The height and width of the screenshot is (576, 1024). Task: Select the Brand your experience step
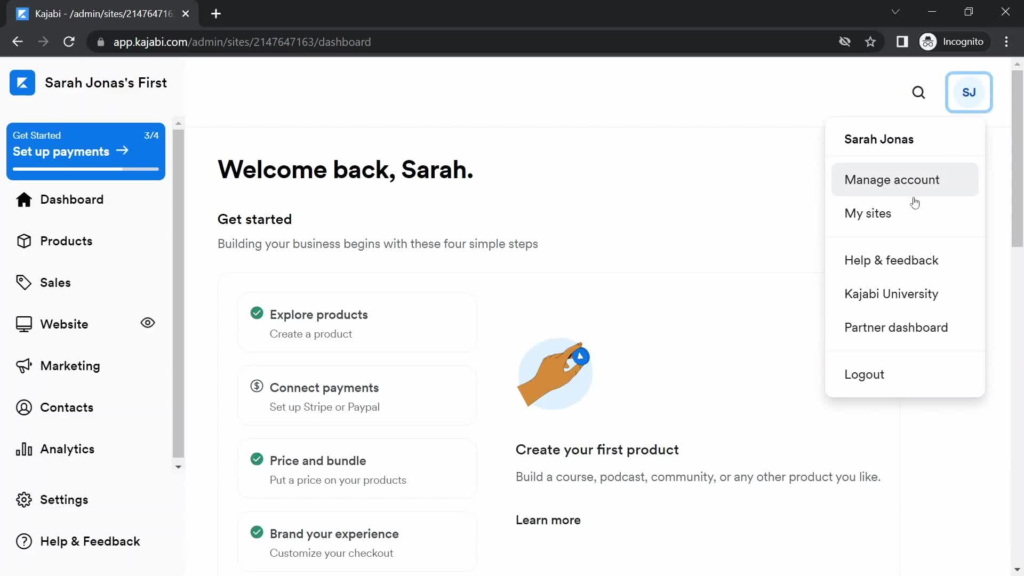(356, 542)
